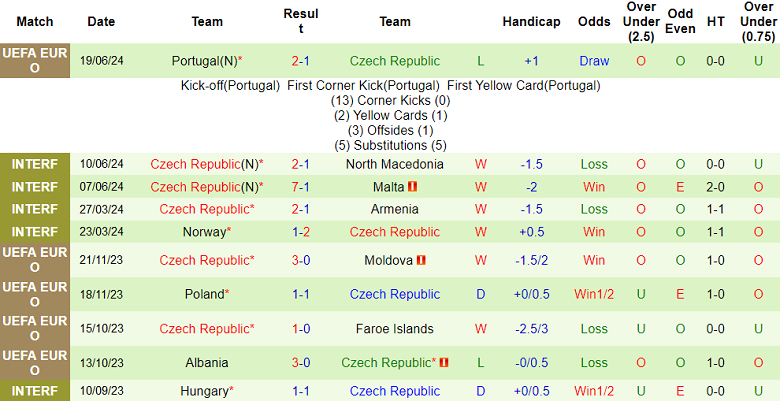
Task: Click the Draw odds for Portugal match
Action: pos(594,60)
